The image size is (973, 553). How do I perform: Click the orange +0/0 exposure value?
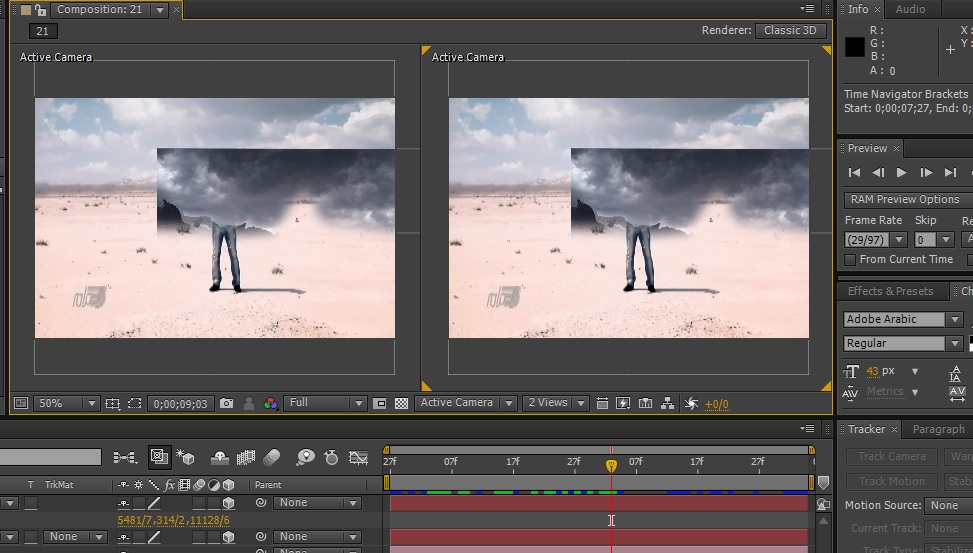coord(717,404)
